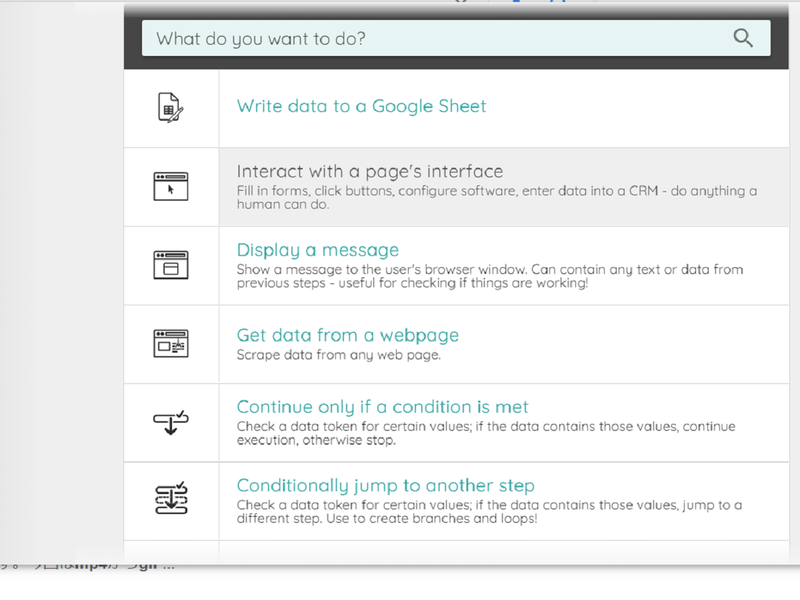Click the webpage scraping icon

point(171,344)
